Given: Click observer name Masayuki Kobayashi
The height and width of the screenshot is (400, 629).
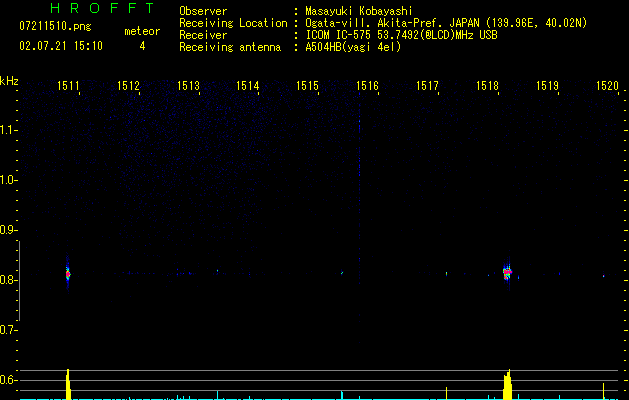Looking at the screenshot, I should [x=359, y=11].
